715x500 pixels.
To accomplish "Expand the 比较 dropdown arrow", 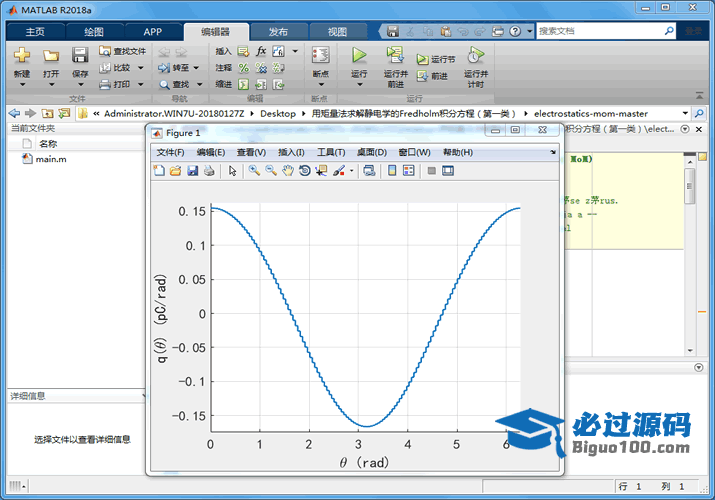I will [x=140, y=68].
